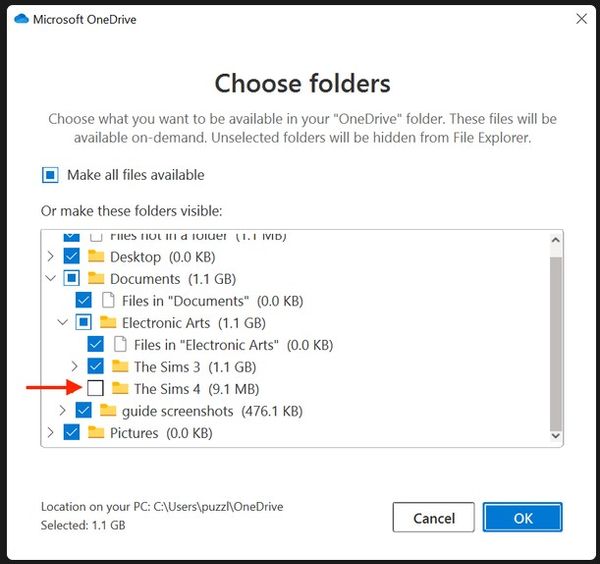This screenshot has width=600, height=564.
Task: Click the Pictures folder icon
Action: (96, 433)
